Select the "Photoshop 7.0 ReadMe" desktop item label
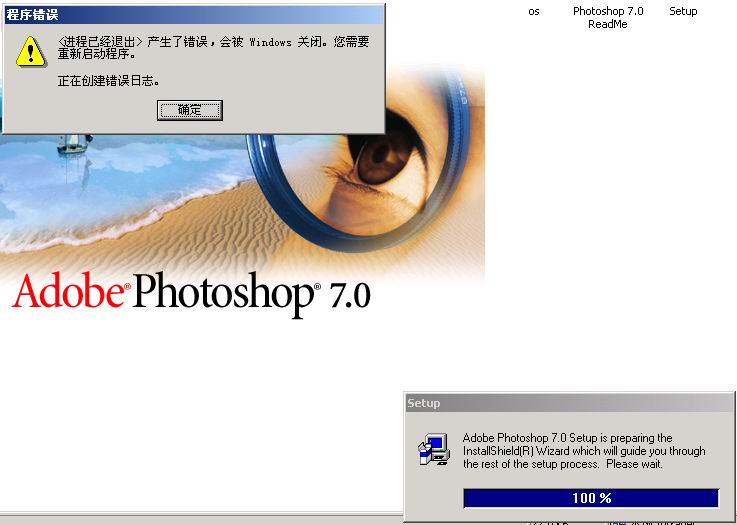Screen dimensions: 737x525 pos(608,17)
